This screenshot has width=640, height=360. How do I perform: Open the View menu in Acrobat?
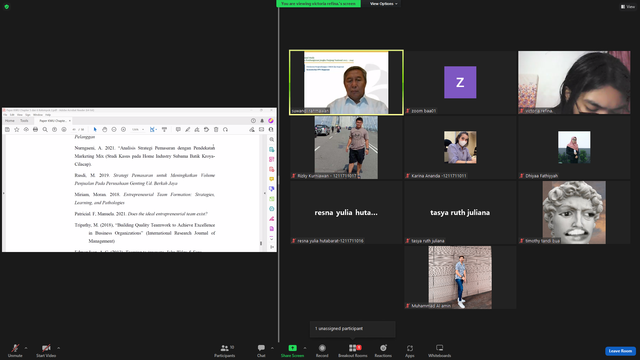tap(20, 115)
